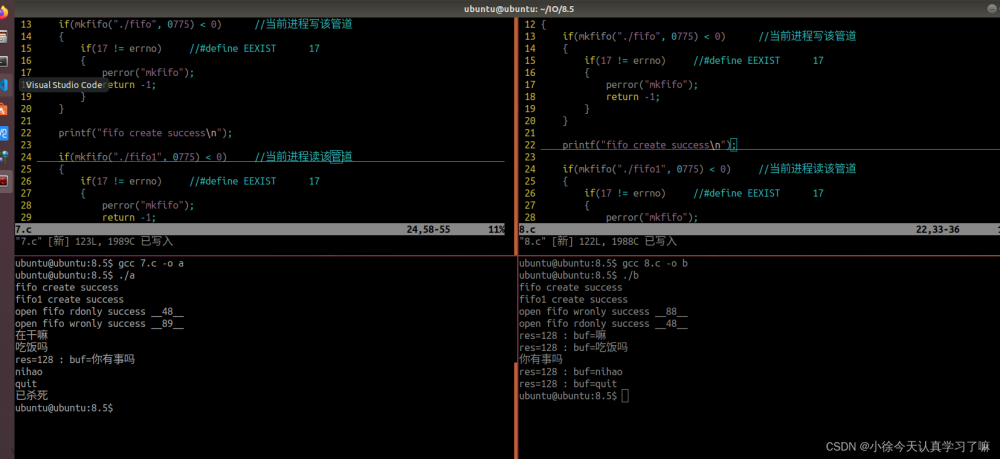This screenshot has height=459, width=1000.
Task: Click cursor position '22,33-36' in 8.c status bar
Action: click(x=938, y=230)
